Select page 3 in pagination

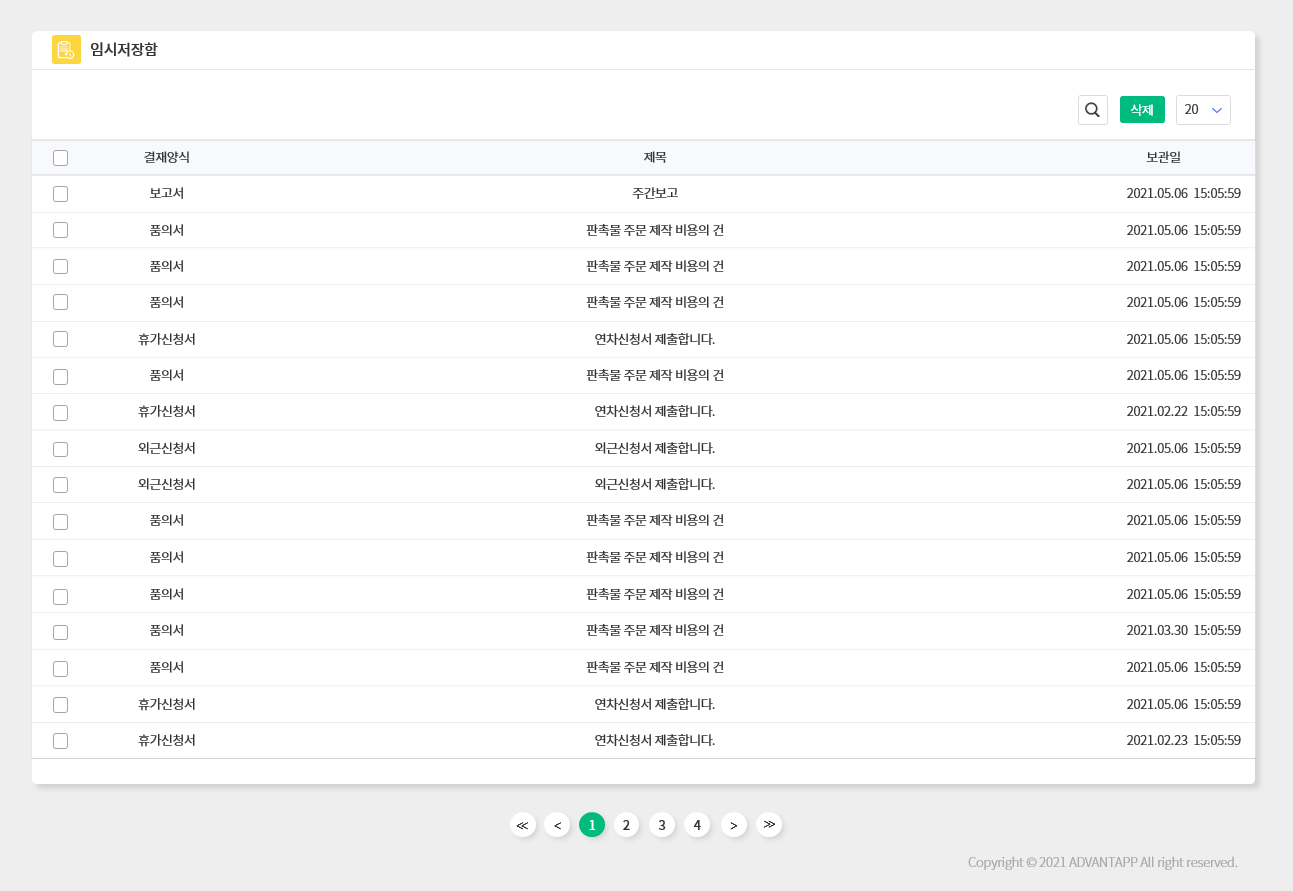[x=661, y=825]
